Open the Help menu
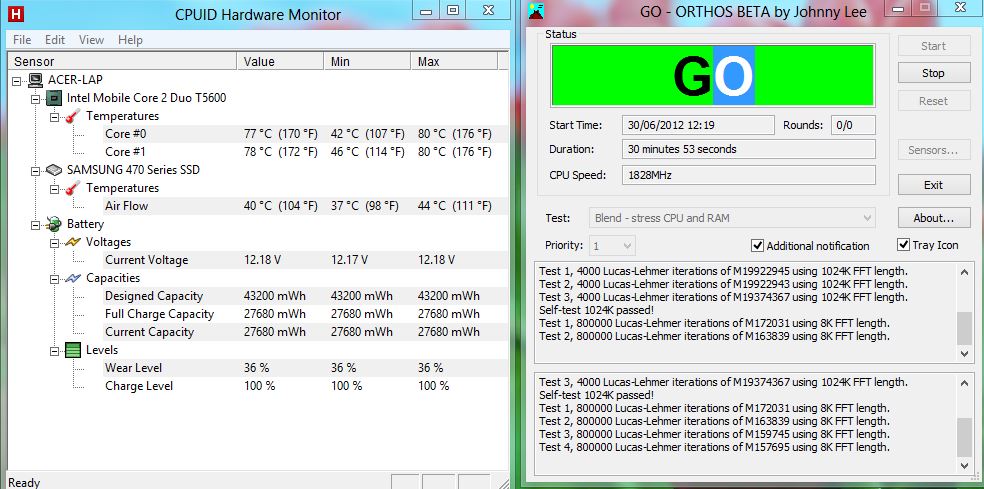The height and width of the screenshot is (489, 984). point(130,40)
